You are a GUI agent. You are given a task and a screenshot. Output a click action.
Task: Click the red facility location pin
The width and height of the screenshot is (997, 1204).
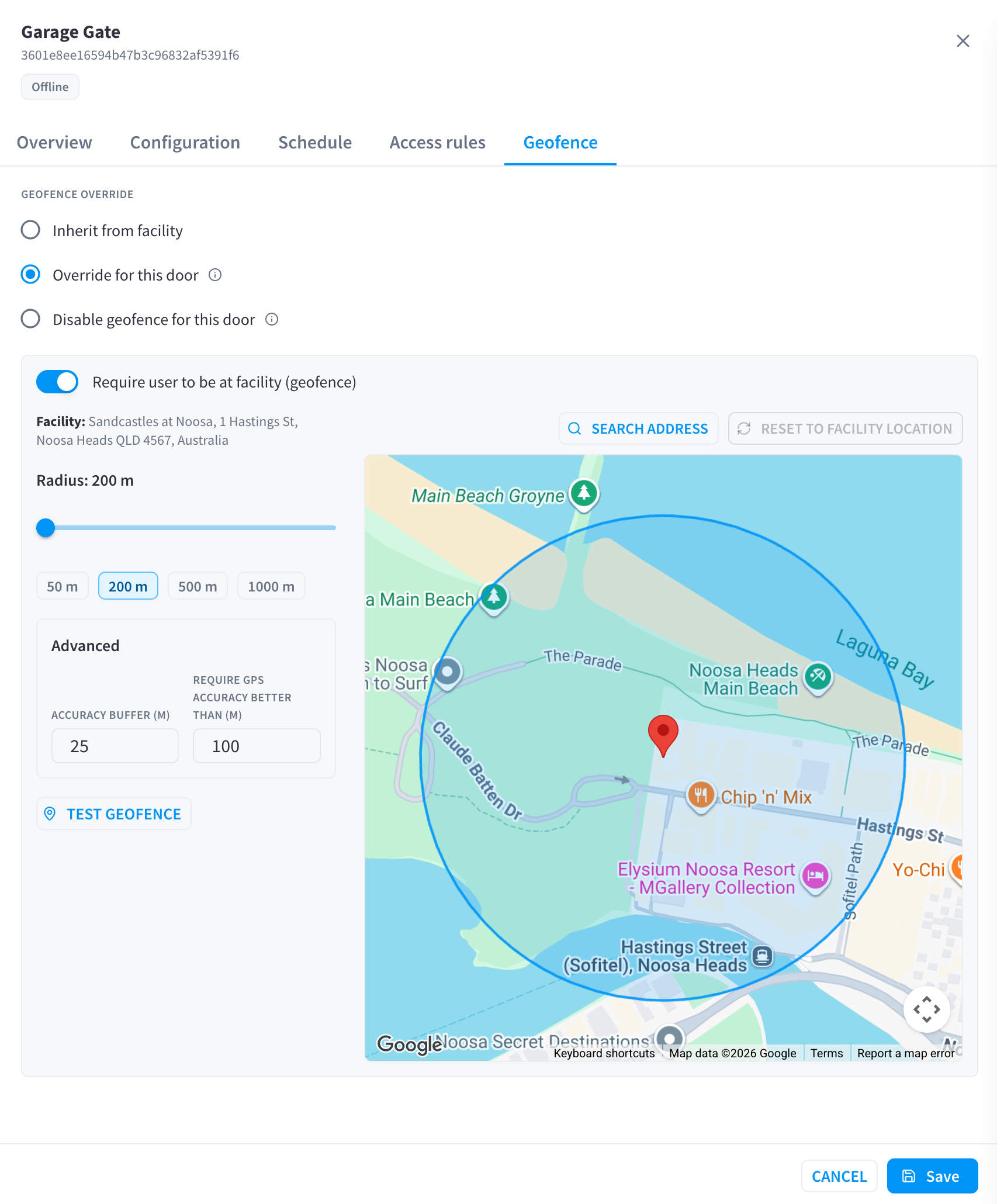[x=663, y=735]
